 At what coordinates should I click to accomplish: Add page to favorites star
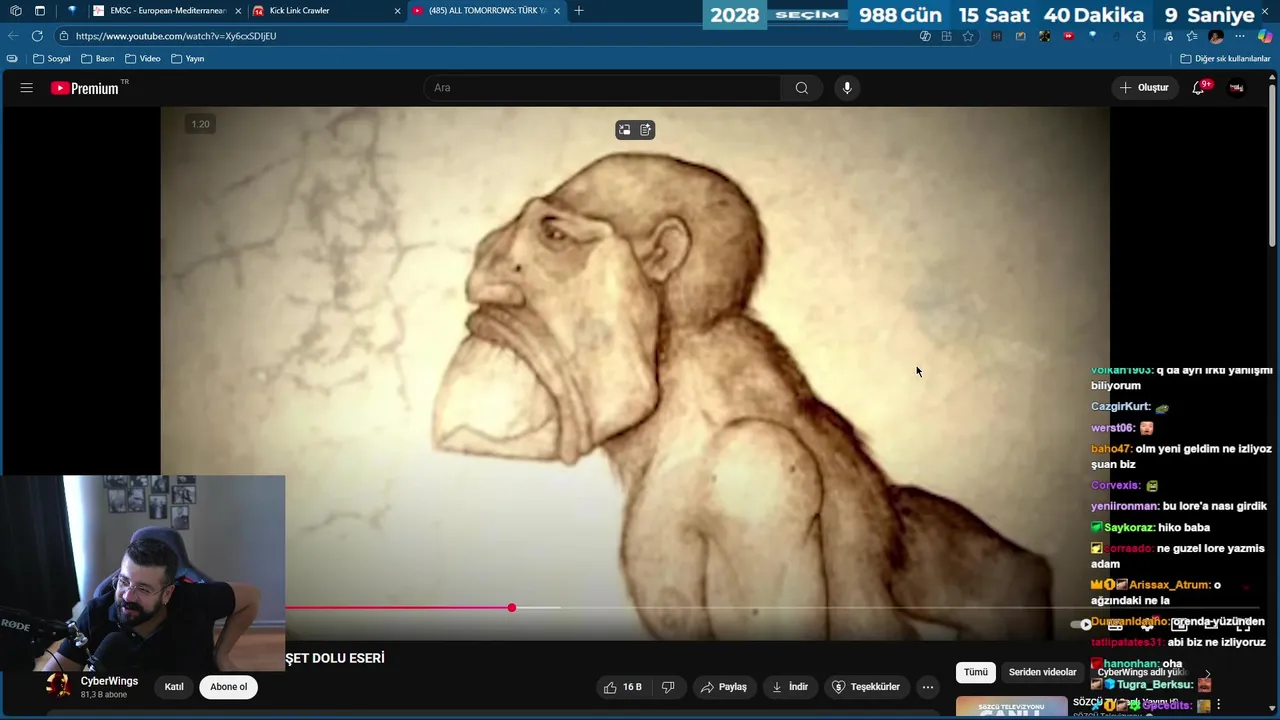(968, 36)
